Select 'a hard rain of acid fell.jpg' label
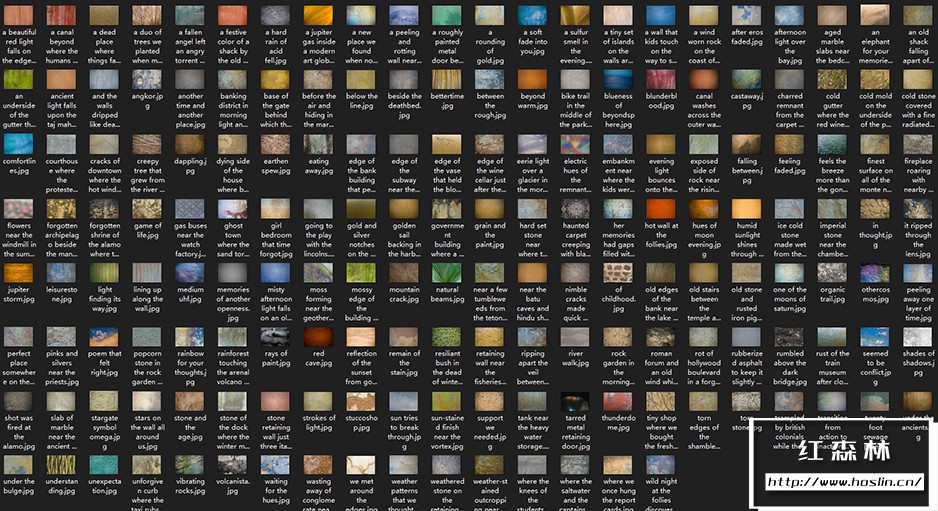The width and height of the screenshot is (938, 511). point(276,47)
